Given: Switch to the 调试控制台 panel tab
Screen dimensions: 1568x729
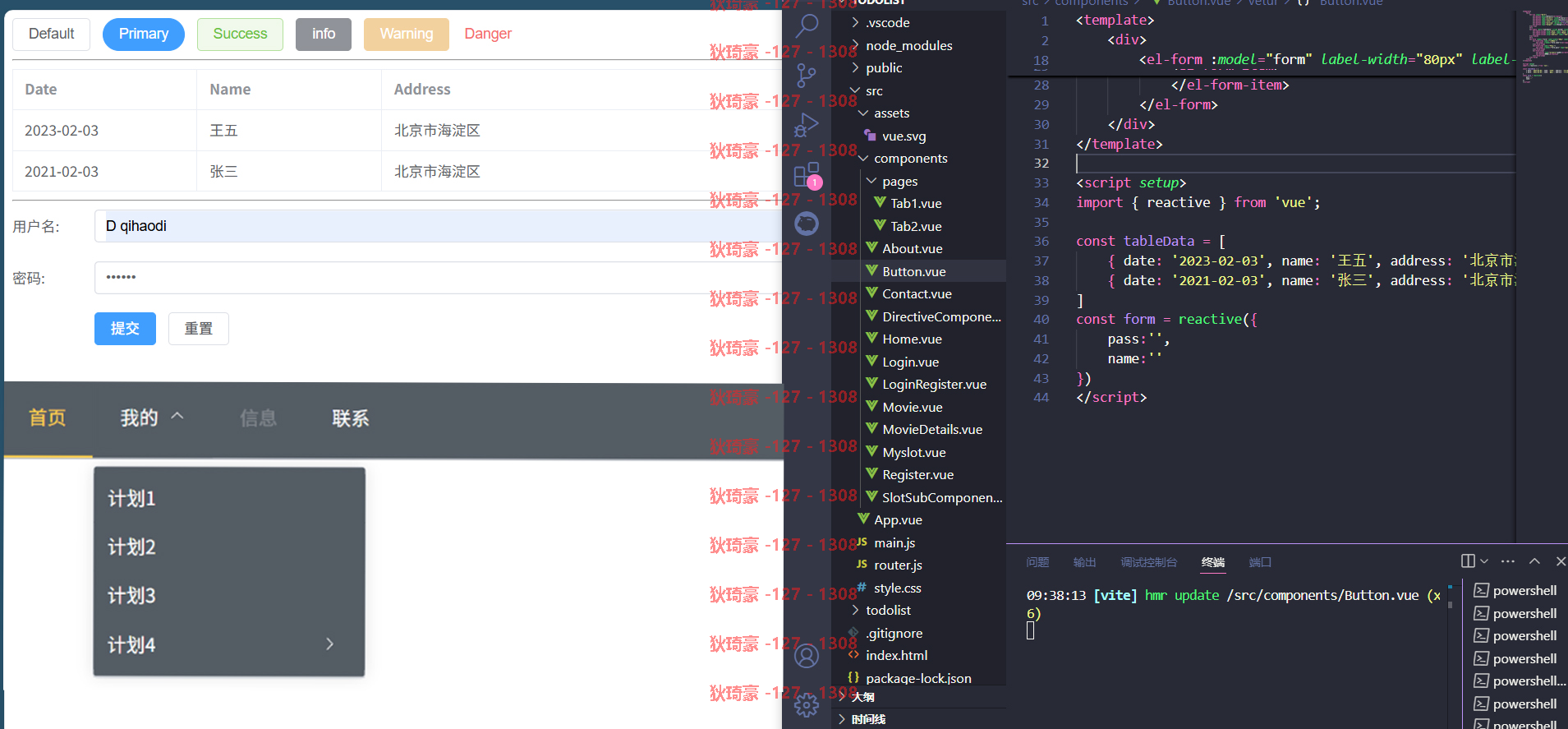Looking at the screenshot, I should (x=1148, y=562).
